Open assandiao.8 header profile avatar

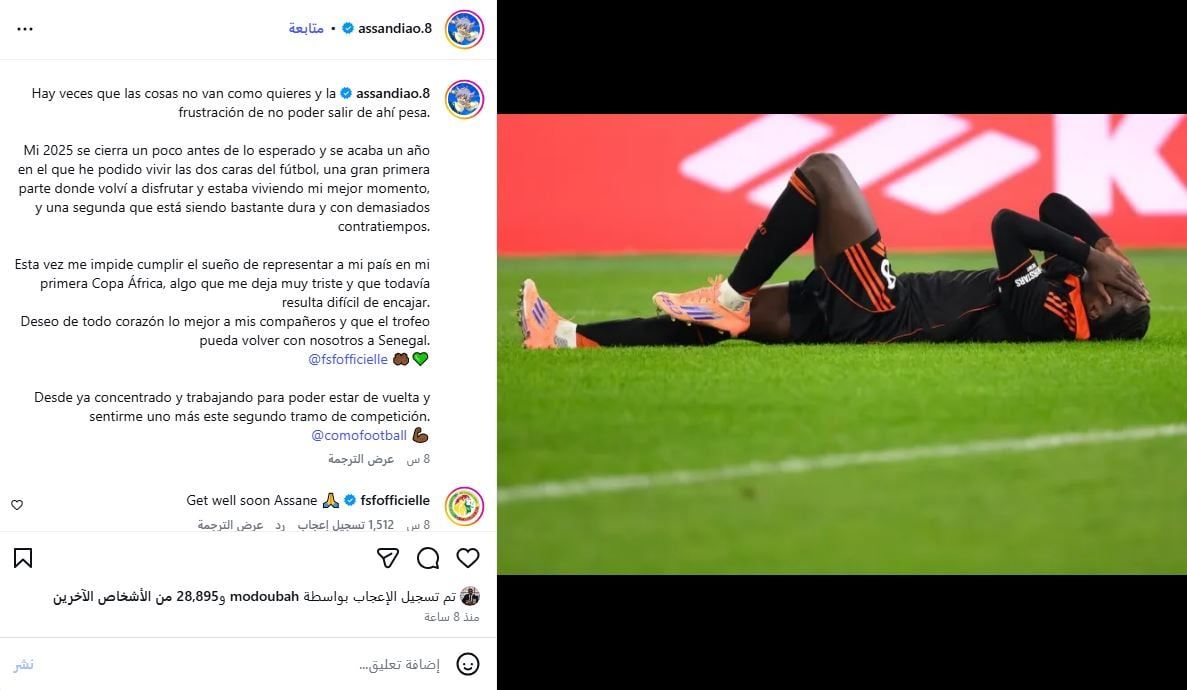coord(464,30)
